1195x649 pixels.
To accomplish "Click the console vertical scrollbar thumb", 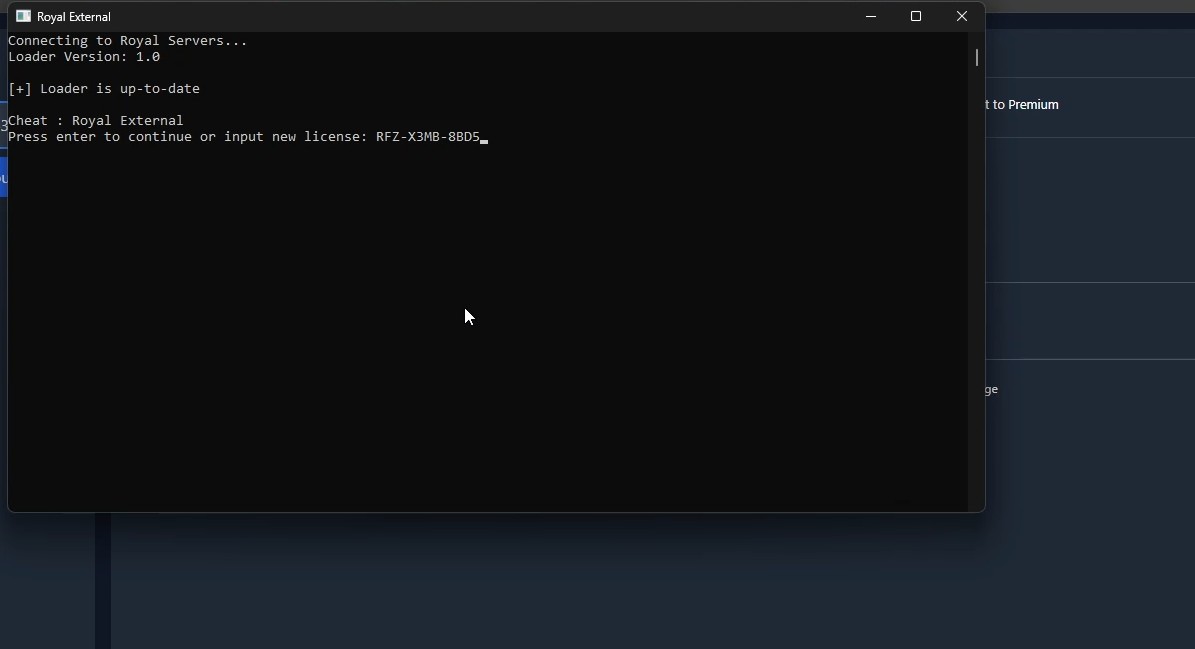I will [976, 57].
